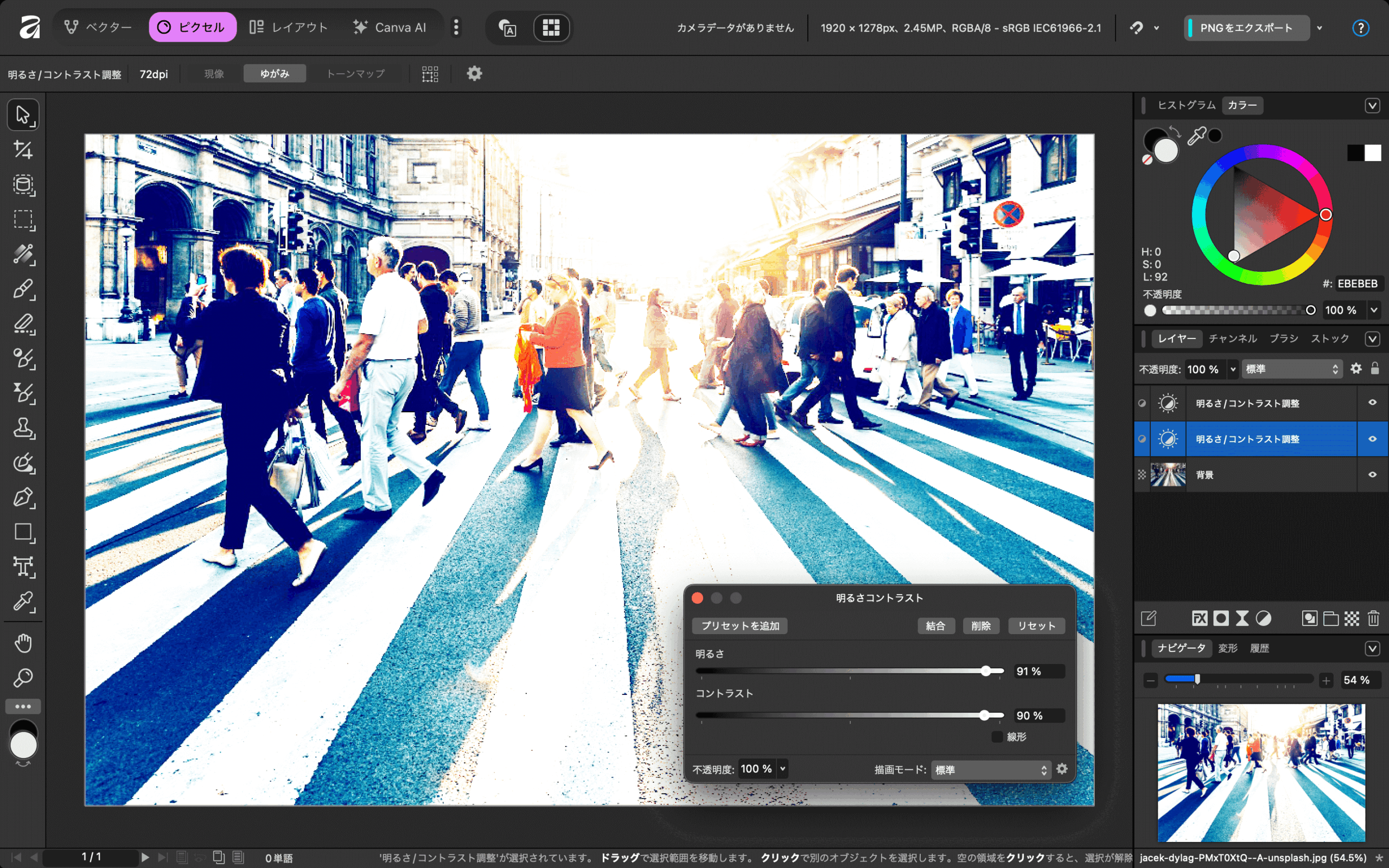Select the Hand pan tool
Screen dimensions: 1389x868
point(23,643)
